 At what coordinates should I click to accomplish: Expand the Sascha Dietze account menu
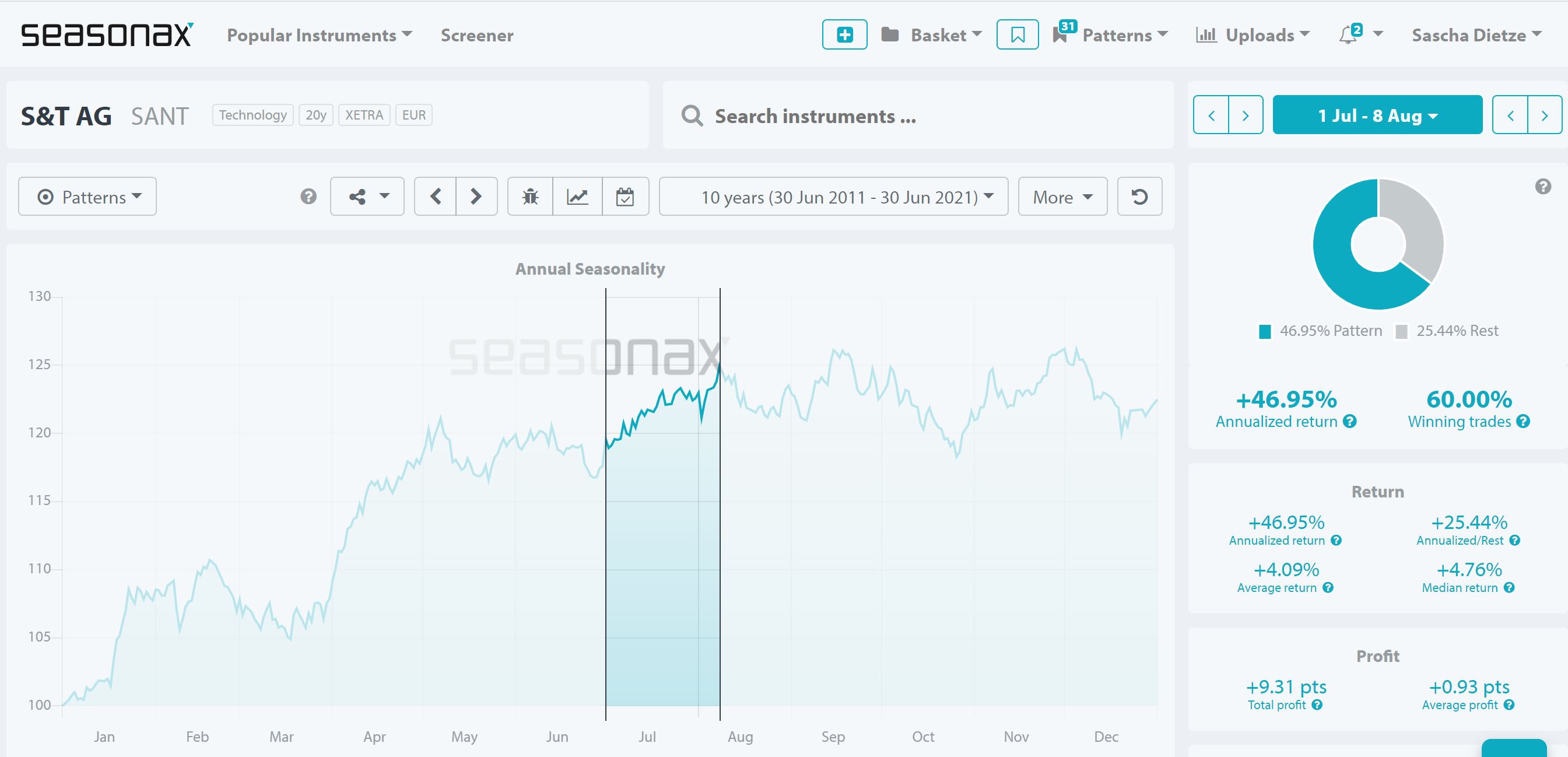[1475, 35]
